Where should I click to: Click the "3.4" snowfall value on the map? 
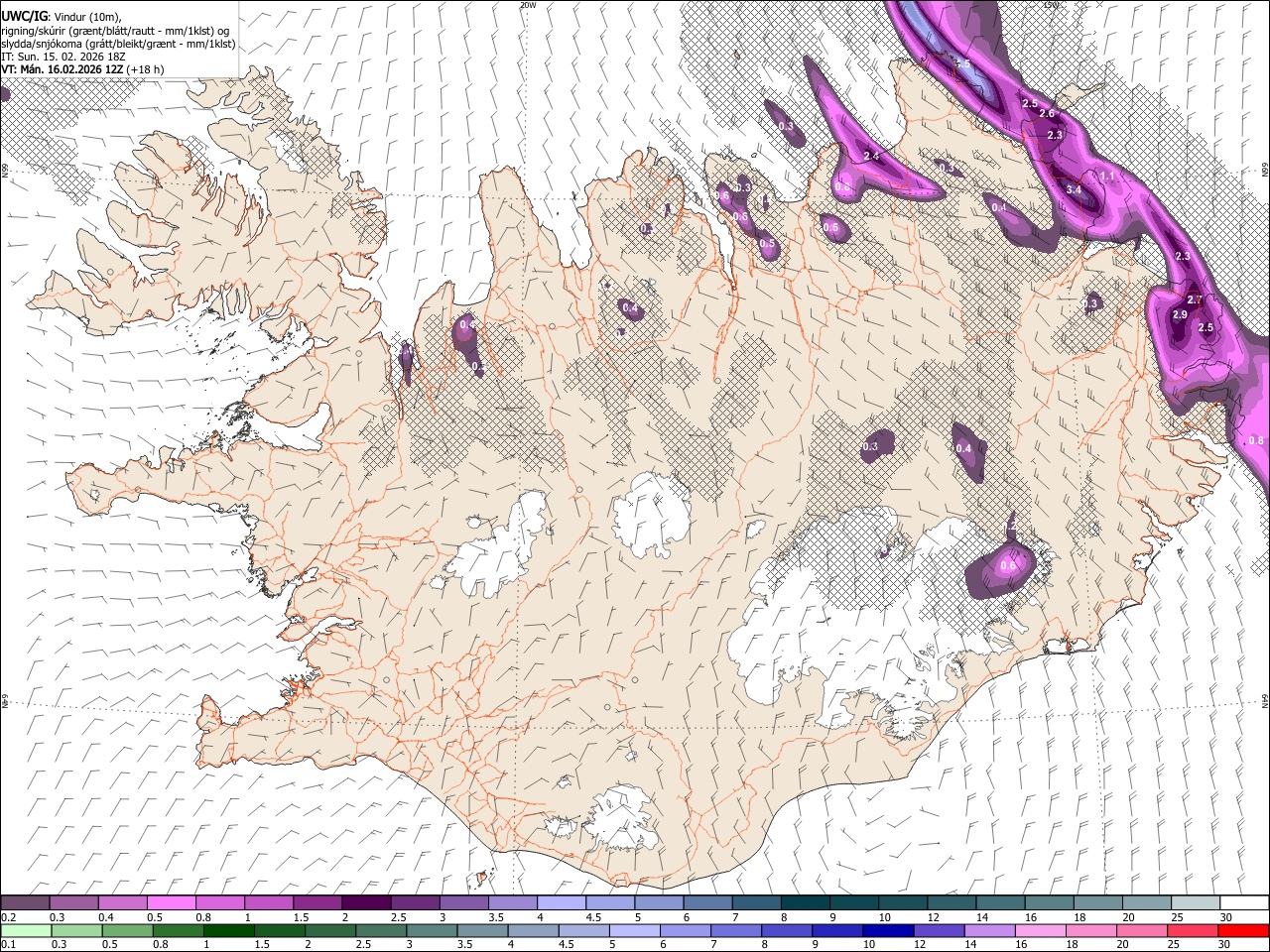point(1074,189)
